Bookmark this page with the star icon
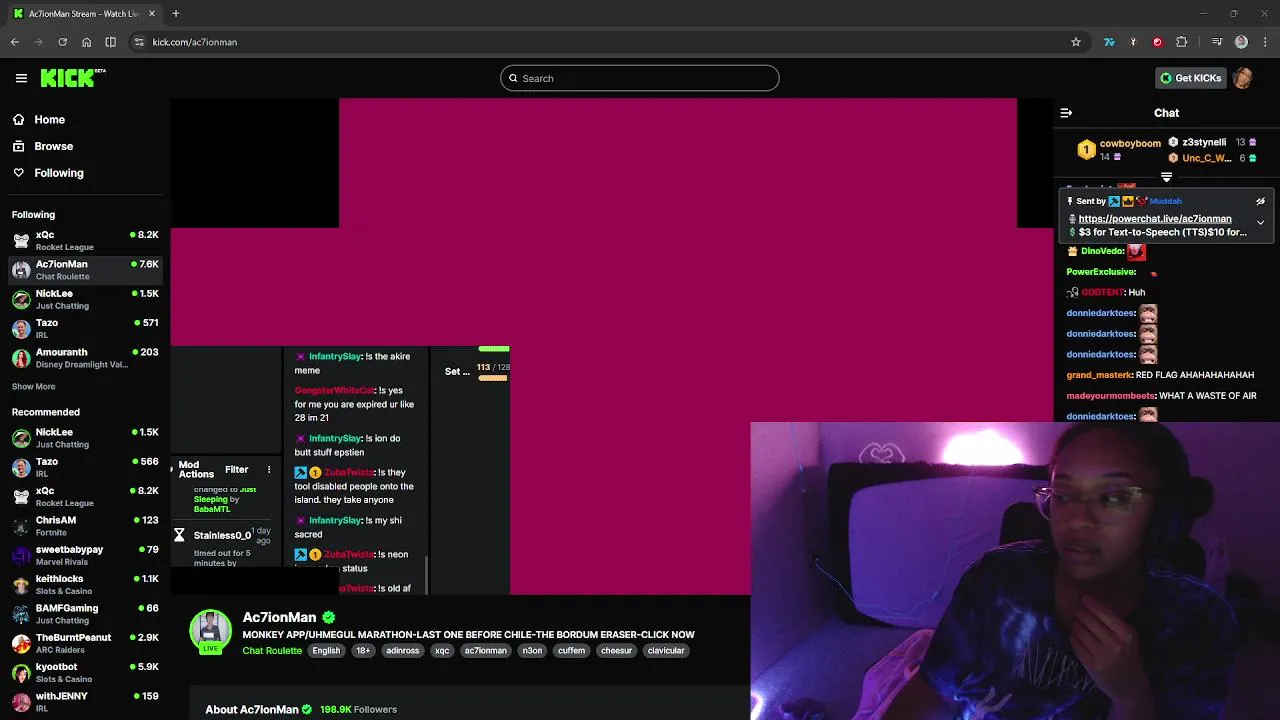 (1076, 42)
